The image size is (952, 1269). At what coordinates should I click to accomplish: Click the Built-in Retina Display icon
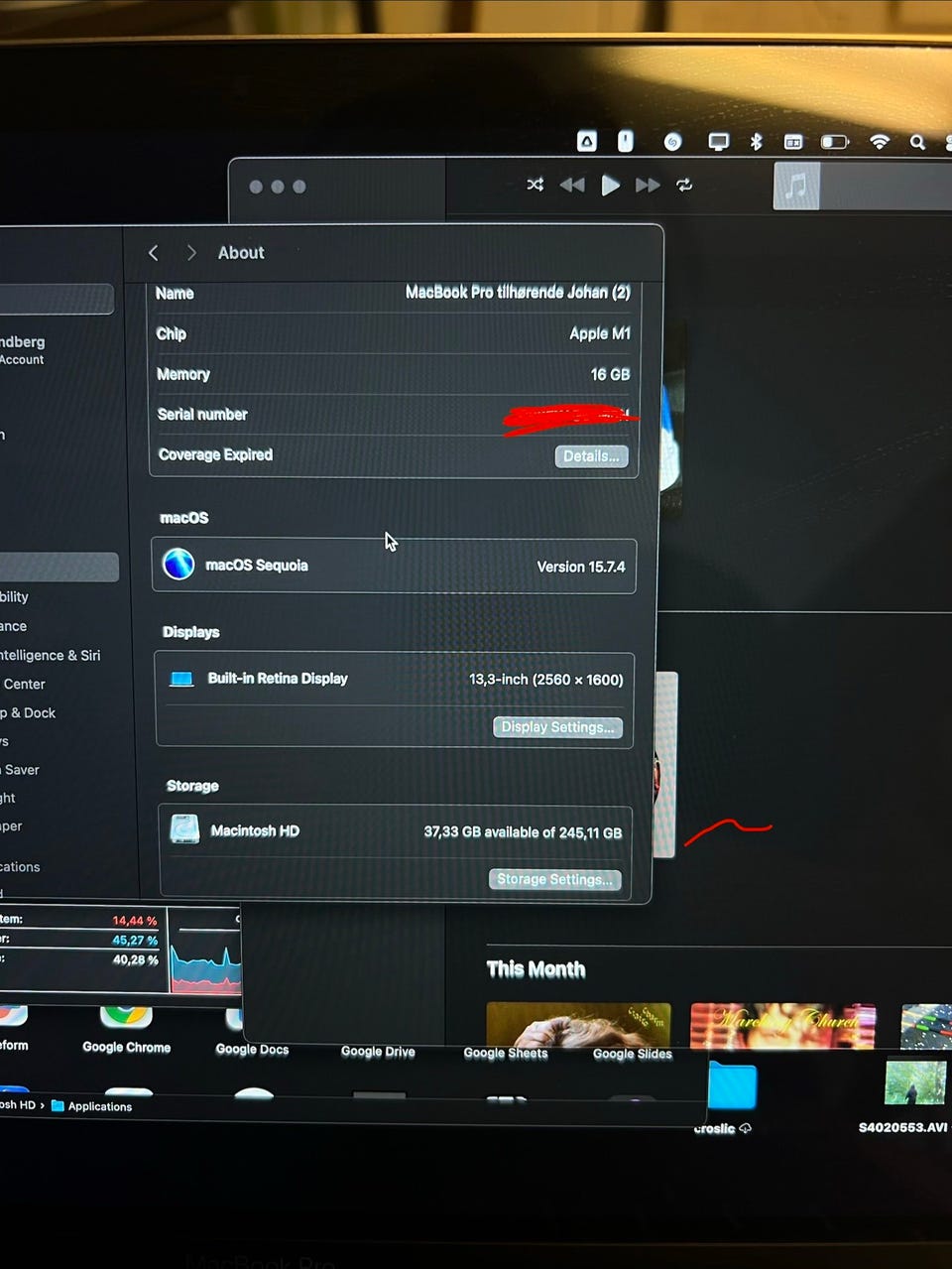(181, 679)
